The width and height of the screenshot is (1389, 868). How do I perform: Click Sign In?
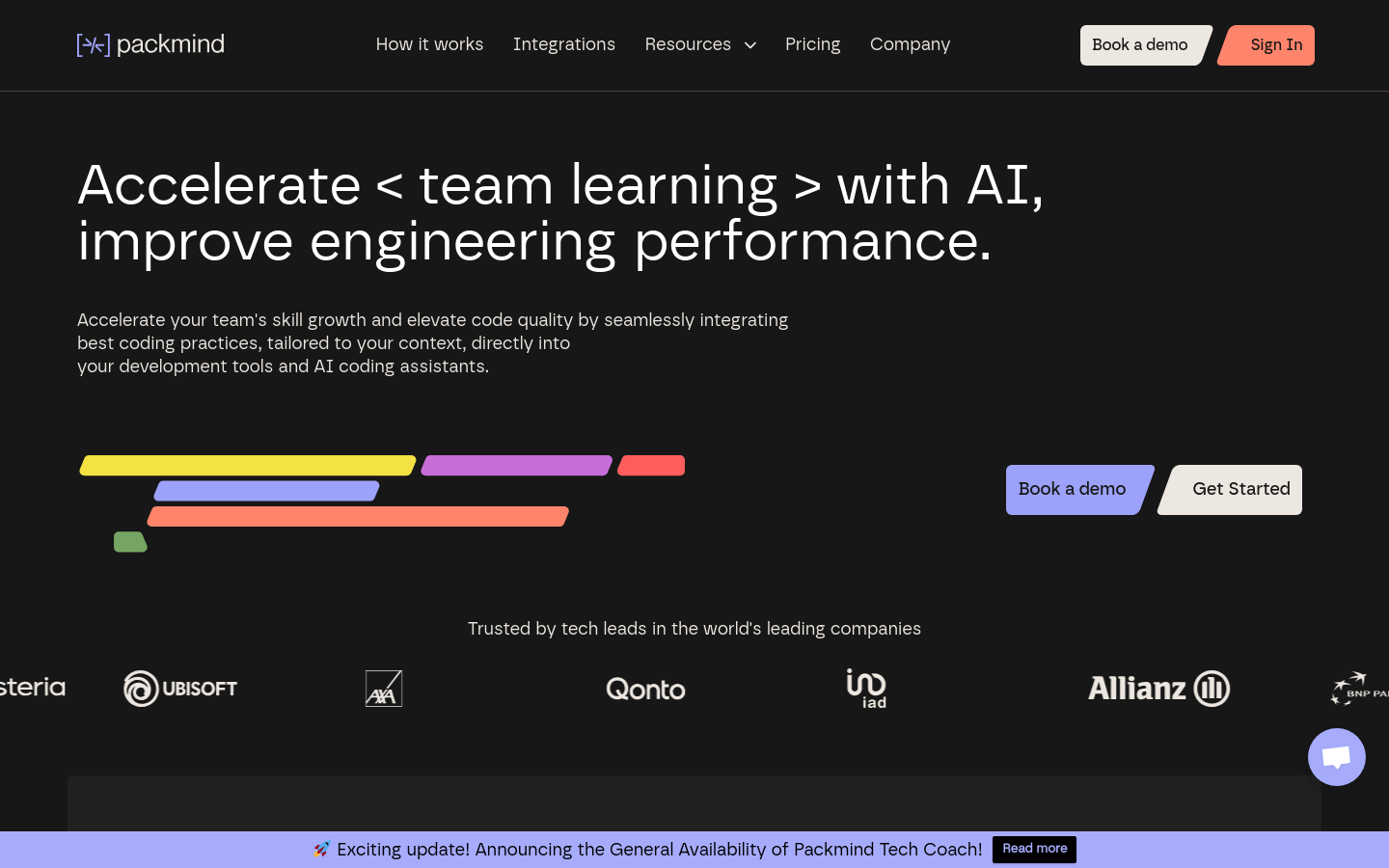pos(1275,44)
